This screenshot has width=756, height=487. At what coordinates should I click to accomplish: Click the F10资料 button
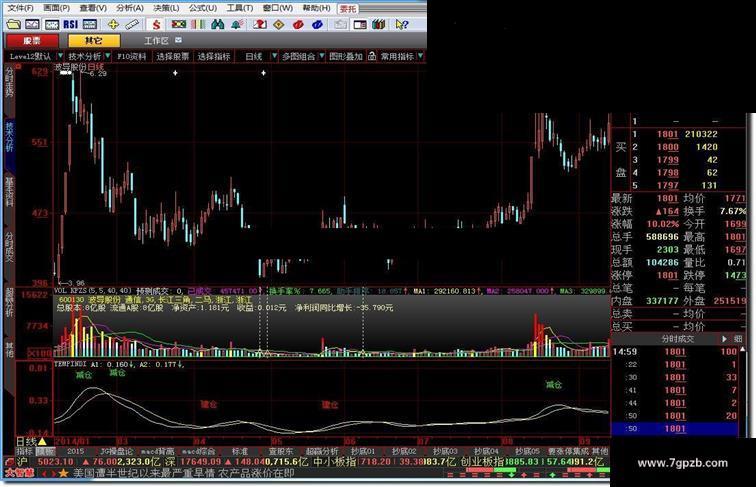(132, 56)
